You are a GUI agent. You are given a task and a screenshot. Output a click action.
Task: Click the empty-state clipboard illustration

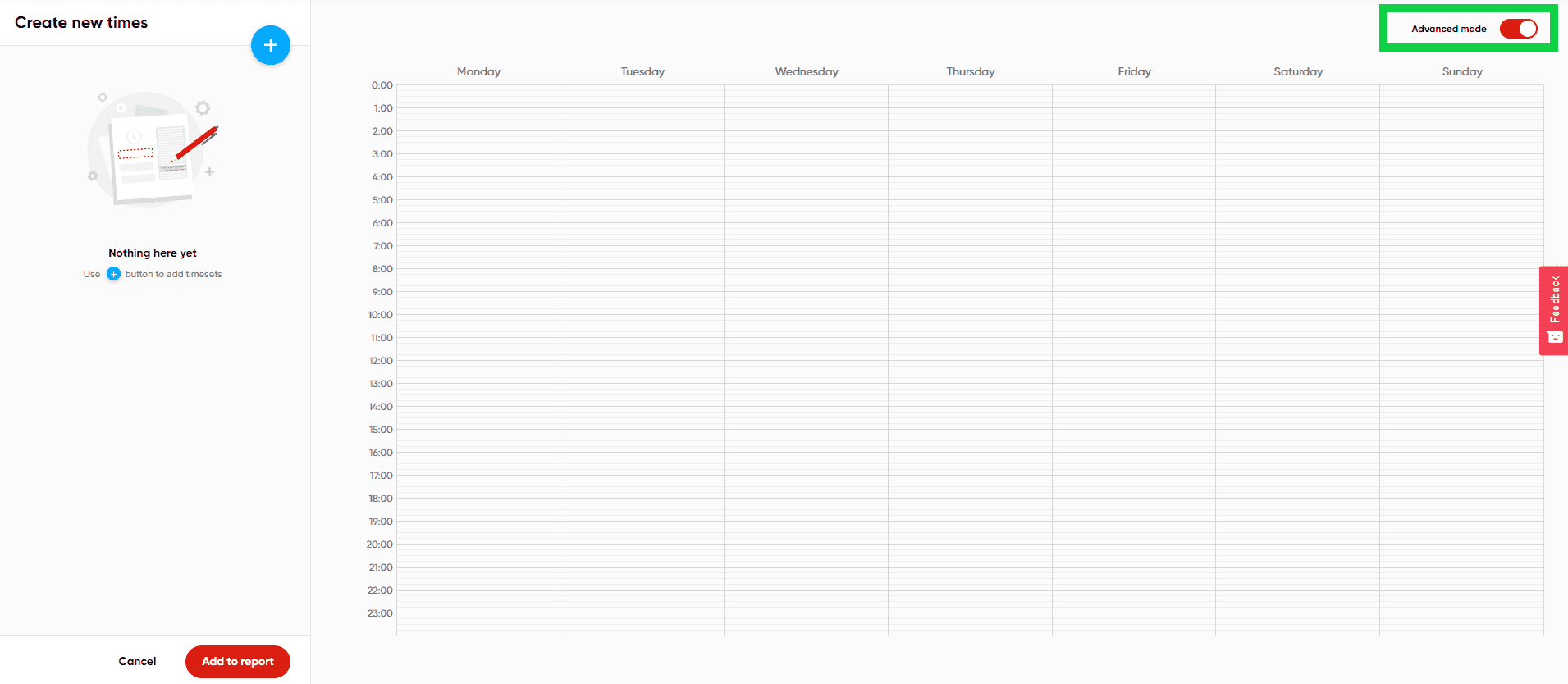[x=153, y=150]
